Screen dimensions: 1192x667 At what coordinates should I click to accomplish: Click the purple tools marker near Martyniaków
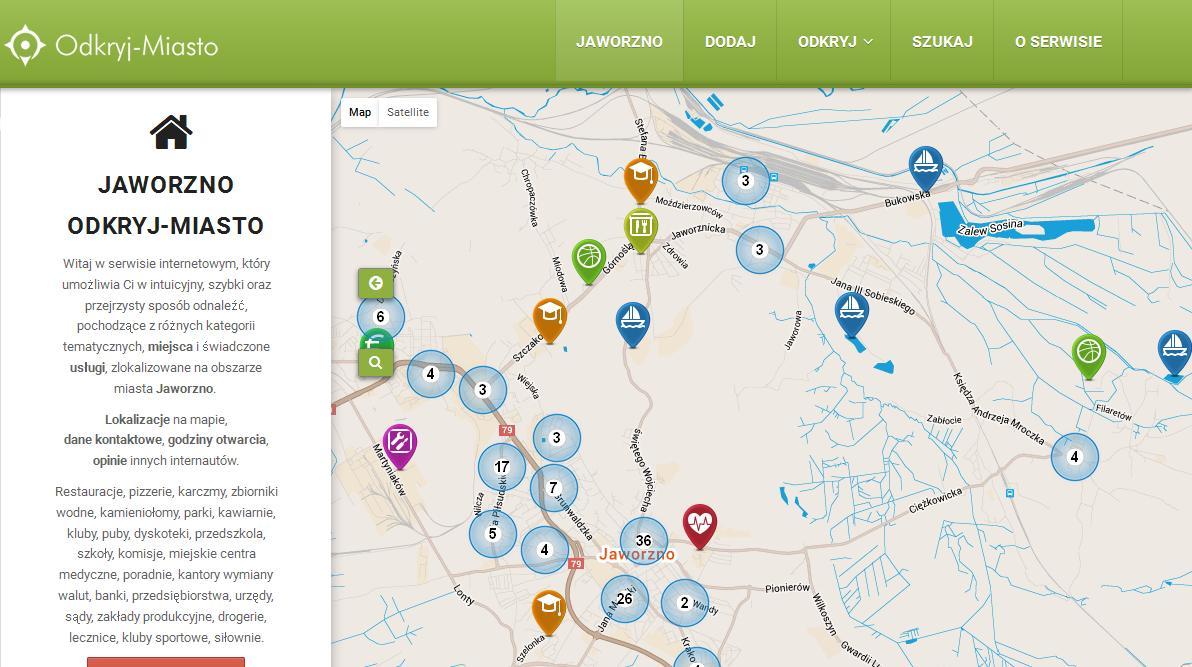400,443
